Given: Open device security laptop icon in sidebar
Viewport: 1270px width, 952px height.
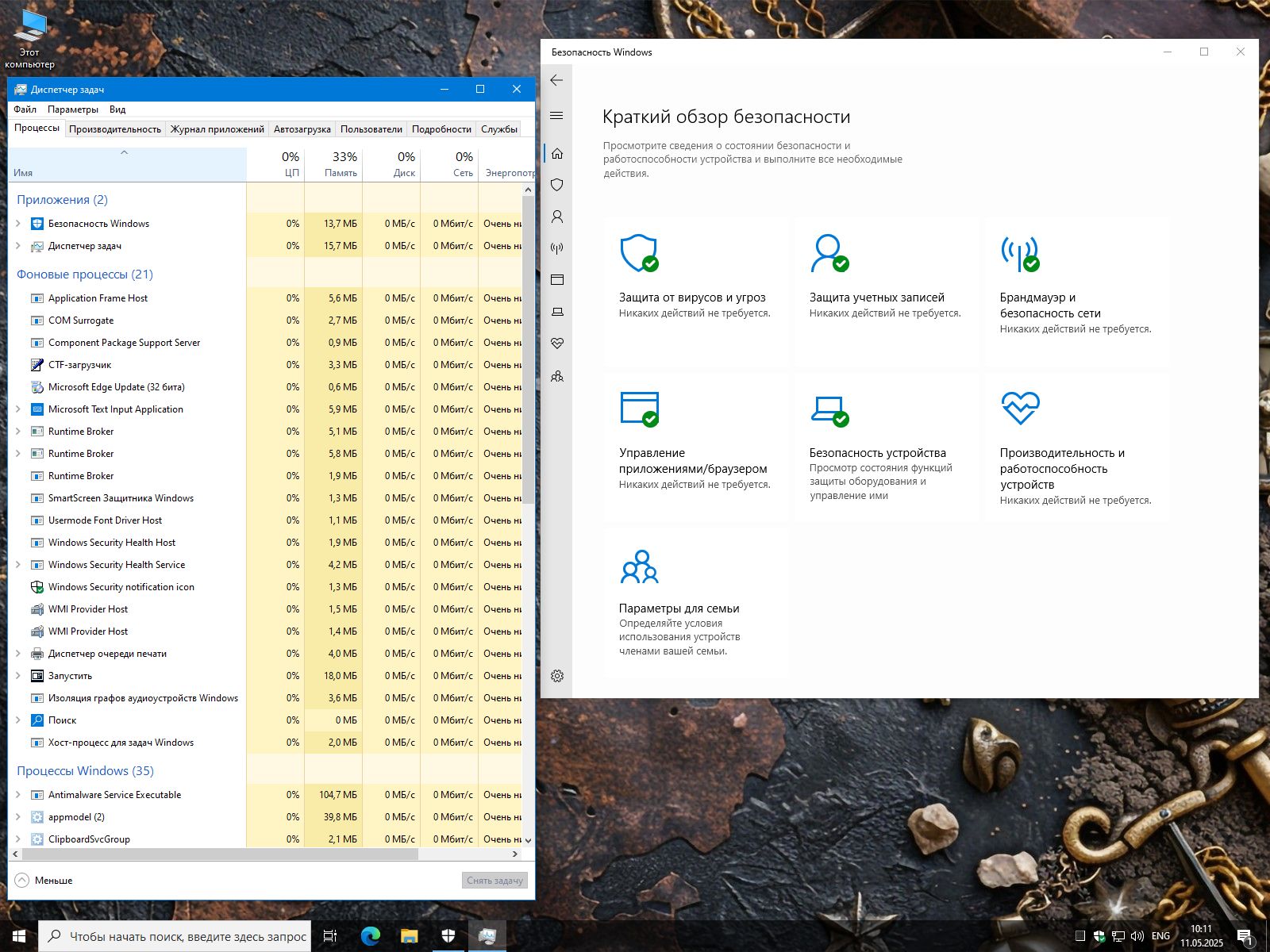Looking at the screenshot, I should tap(556, 312).
